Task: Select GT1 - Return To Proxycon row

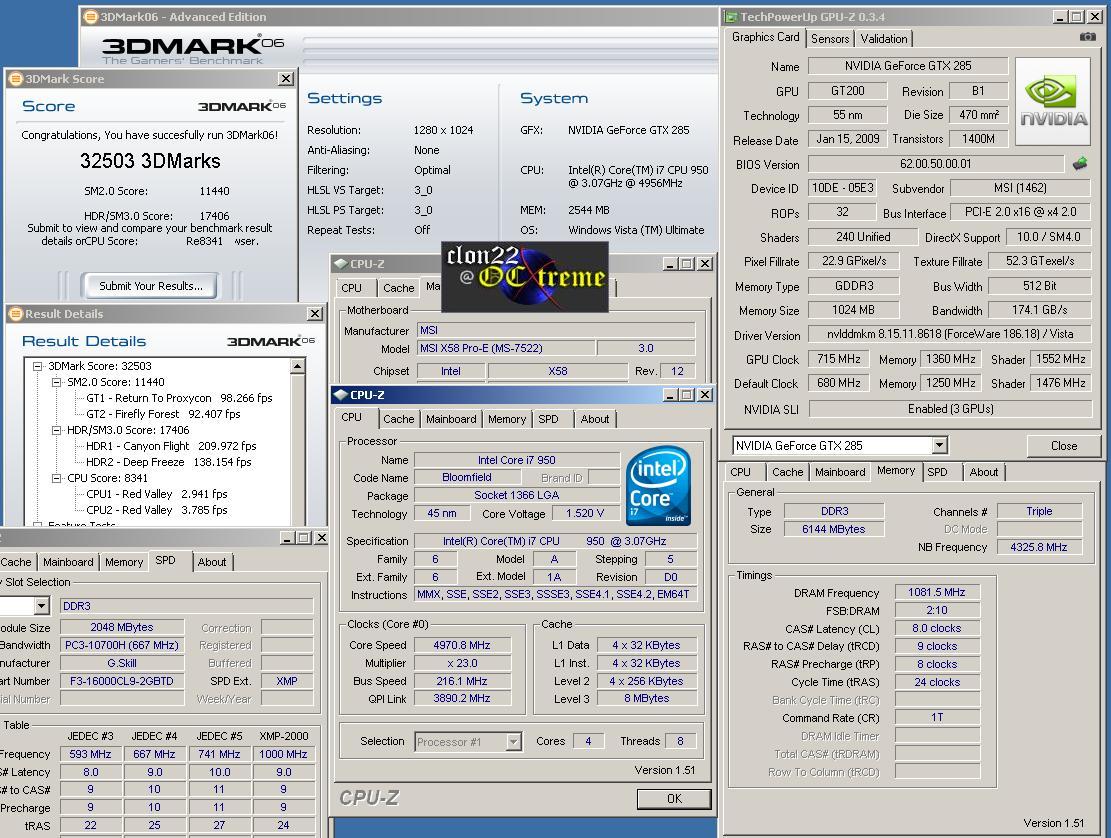Action: click(x=179, y=398)
